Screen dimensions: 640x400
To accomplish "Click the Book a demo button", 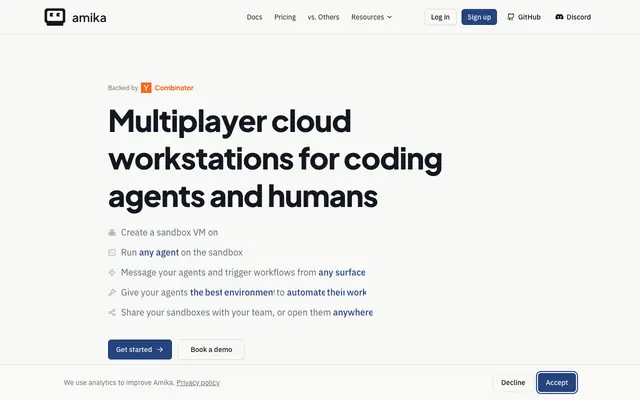I will [x=211, y=349].
